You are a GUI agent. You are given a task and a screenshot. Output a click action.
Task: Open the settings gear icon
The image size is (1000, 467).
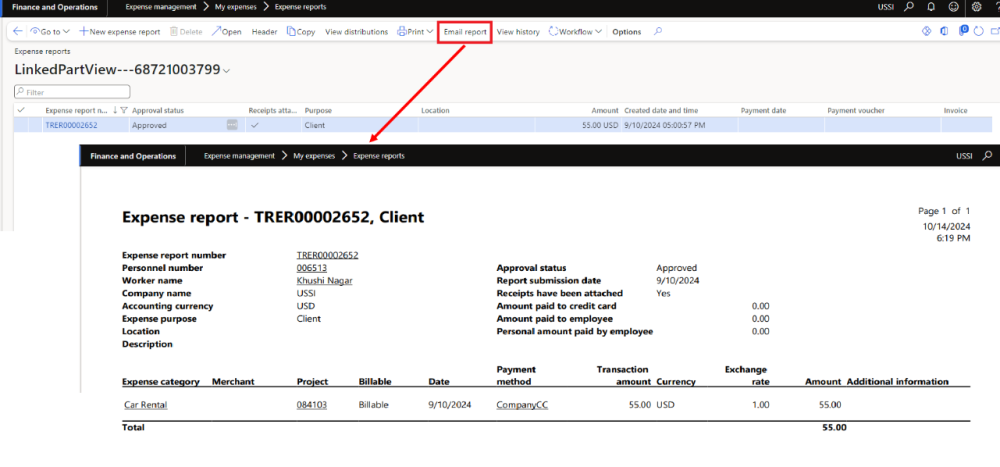[976, 7]
